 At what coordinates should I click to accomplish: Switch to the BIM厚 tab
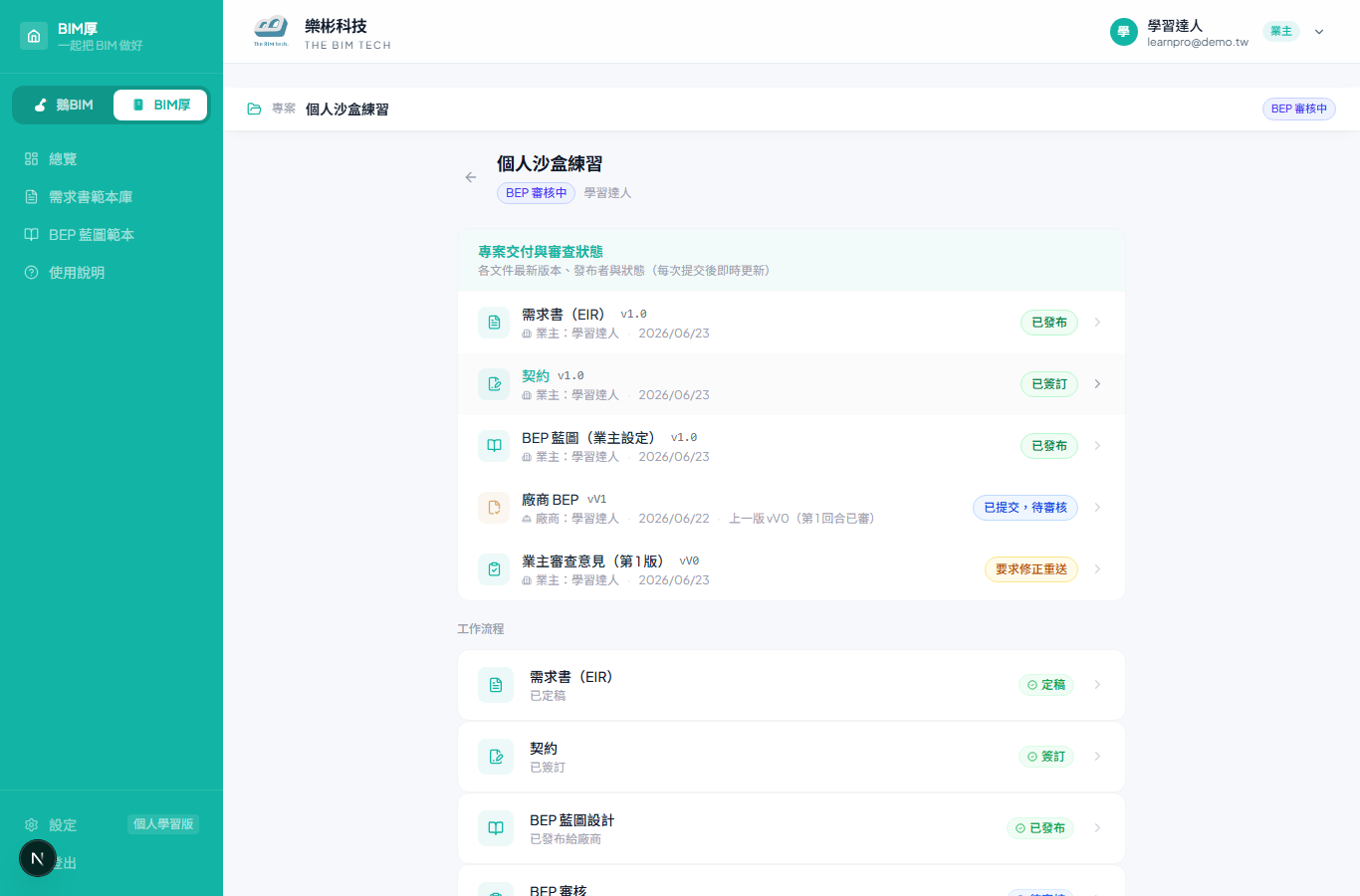coord(160,105)
